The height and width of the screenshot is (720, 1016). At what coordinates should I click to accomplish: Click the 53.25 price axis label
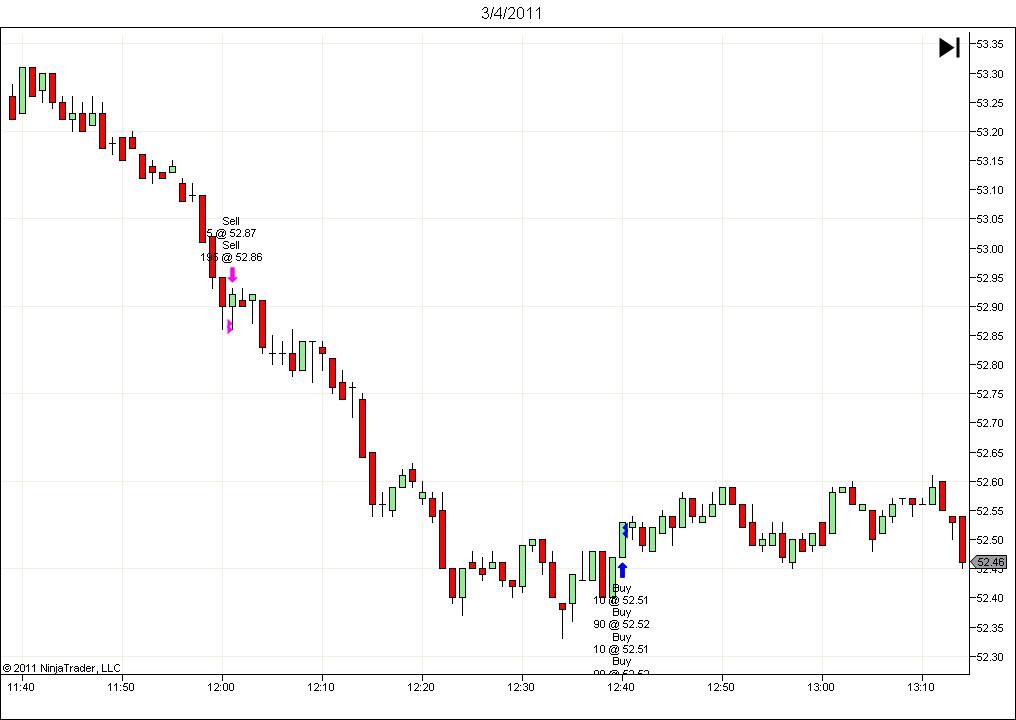989,103
